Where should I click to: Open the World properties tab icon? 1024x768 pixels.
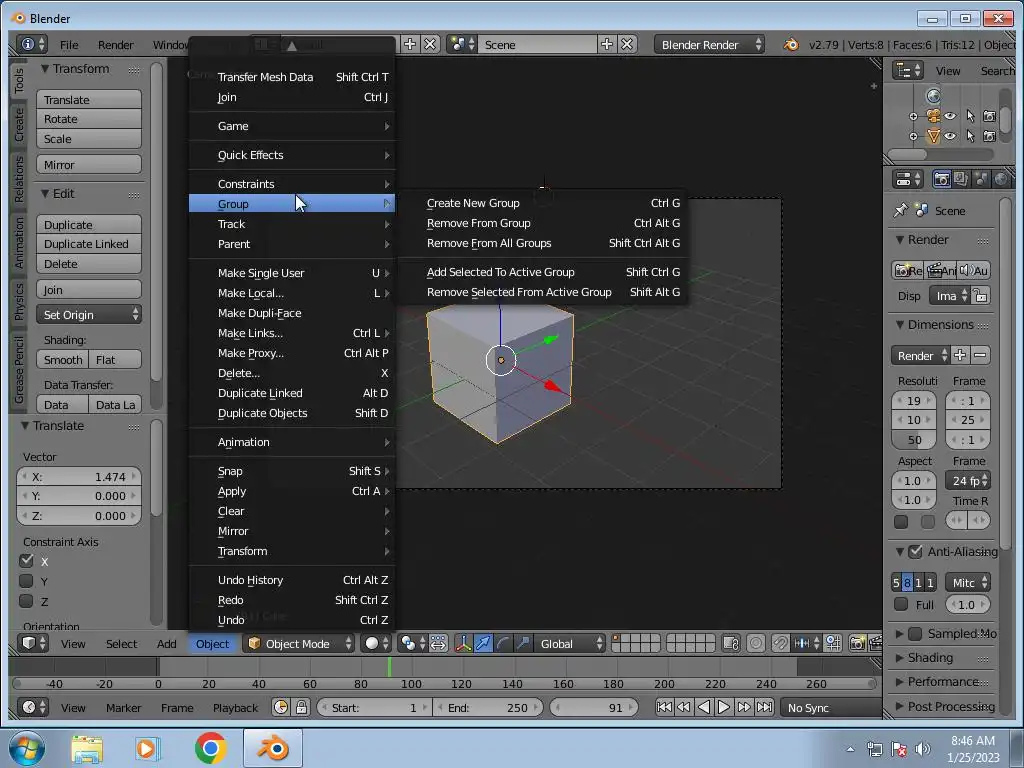point(1000,179)
